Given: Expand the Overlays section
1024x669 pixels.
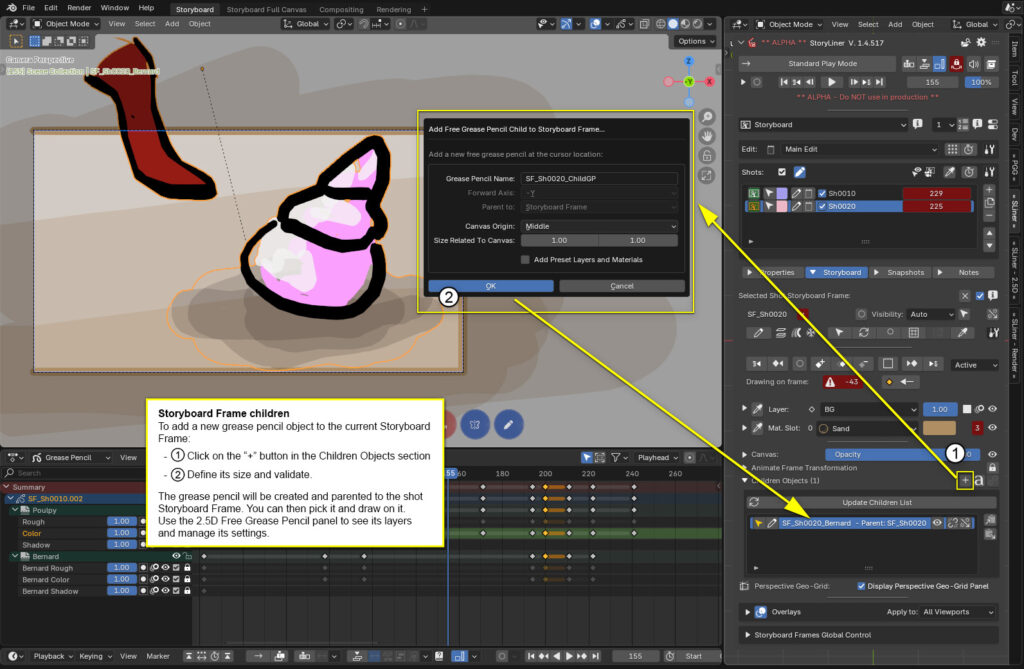Looking at the screenshot, I should click(x=748, y=612).
